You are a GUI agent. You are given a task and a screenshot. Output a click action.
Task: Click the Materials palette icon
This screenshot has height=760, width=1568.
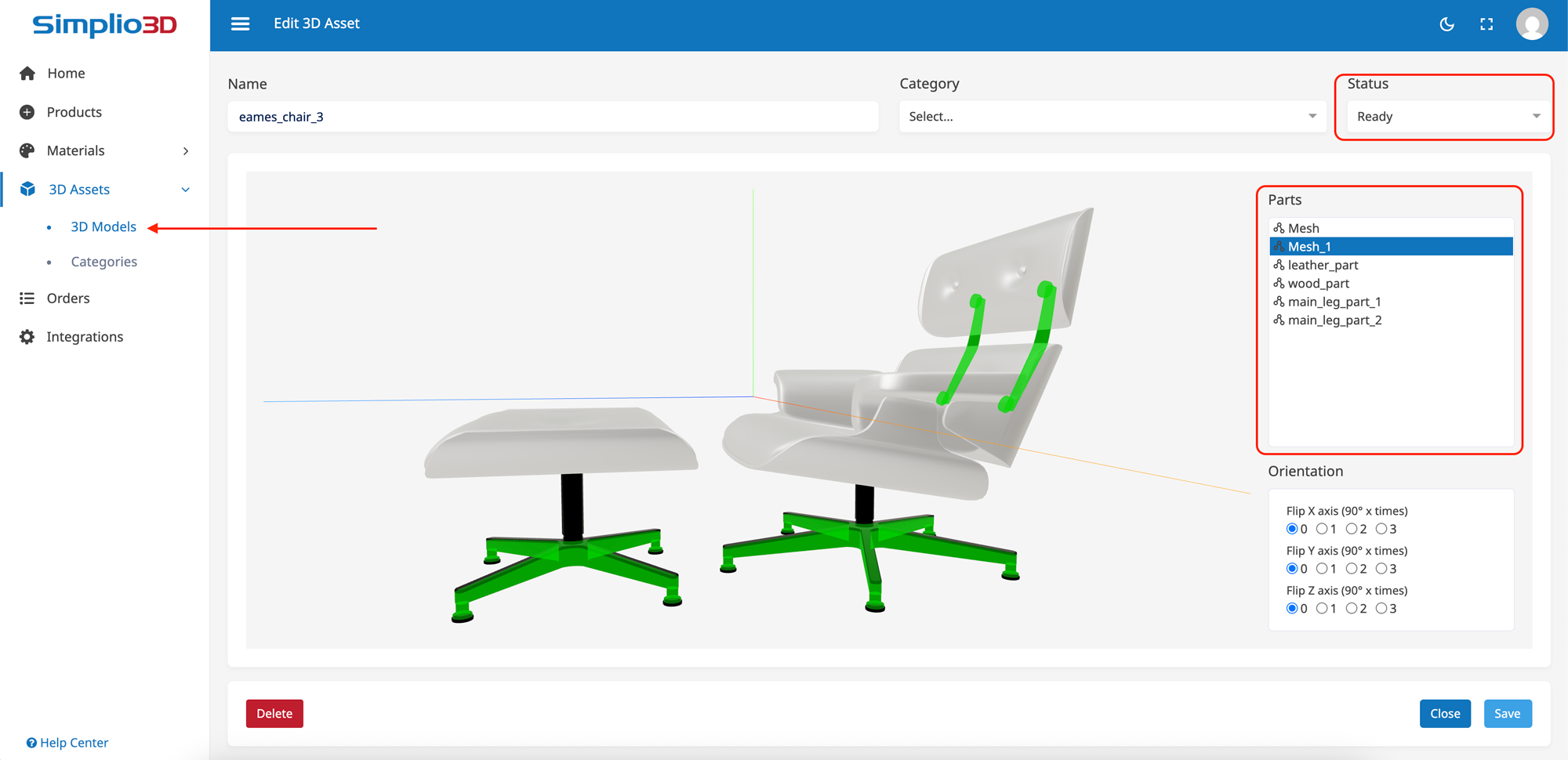click(x=26, y=150)
